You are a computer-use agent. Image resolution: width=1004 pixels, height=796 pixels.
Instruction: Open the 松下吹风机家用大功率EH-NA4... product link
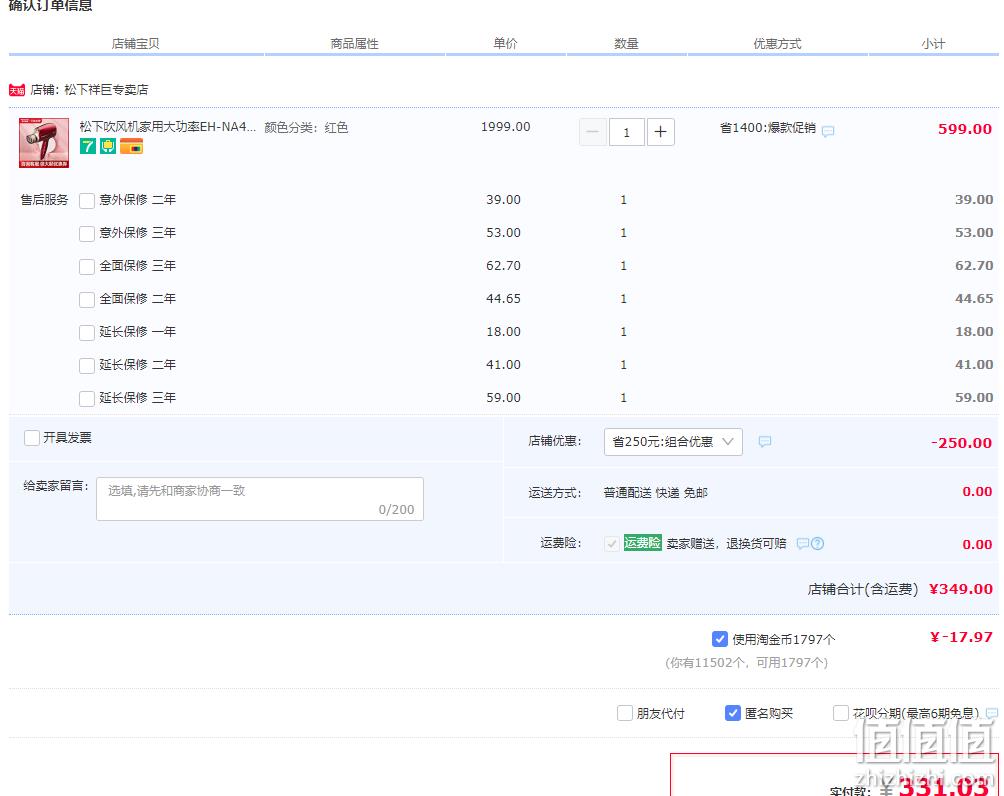click(168, 127)
